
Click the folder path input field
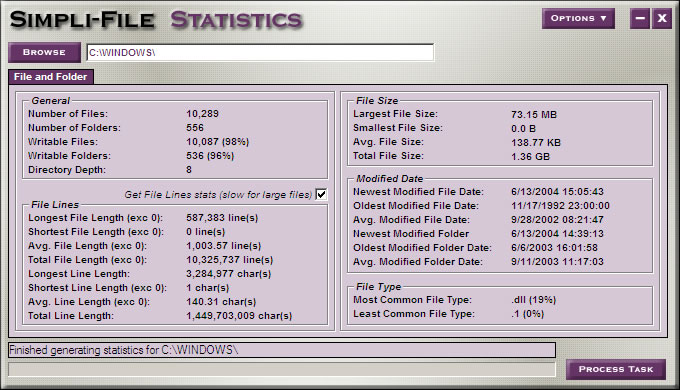point(260,52)
